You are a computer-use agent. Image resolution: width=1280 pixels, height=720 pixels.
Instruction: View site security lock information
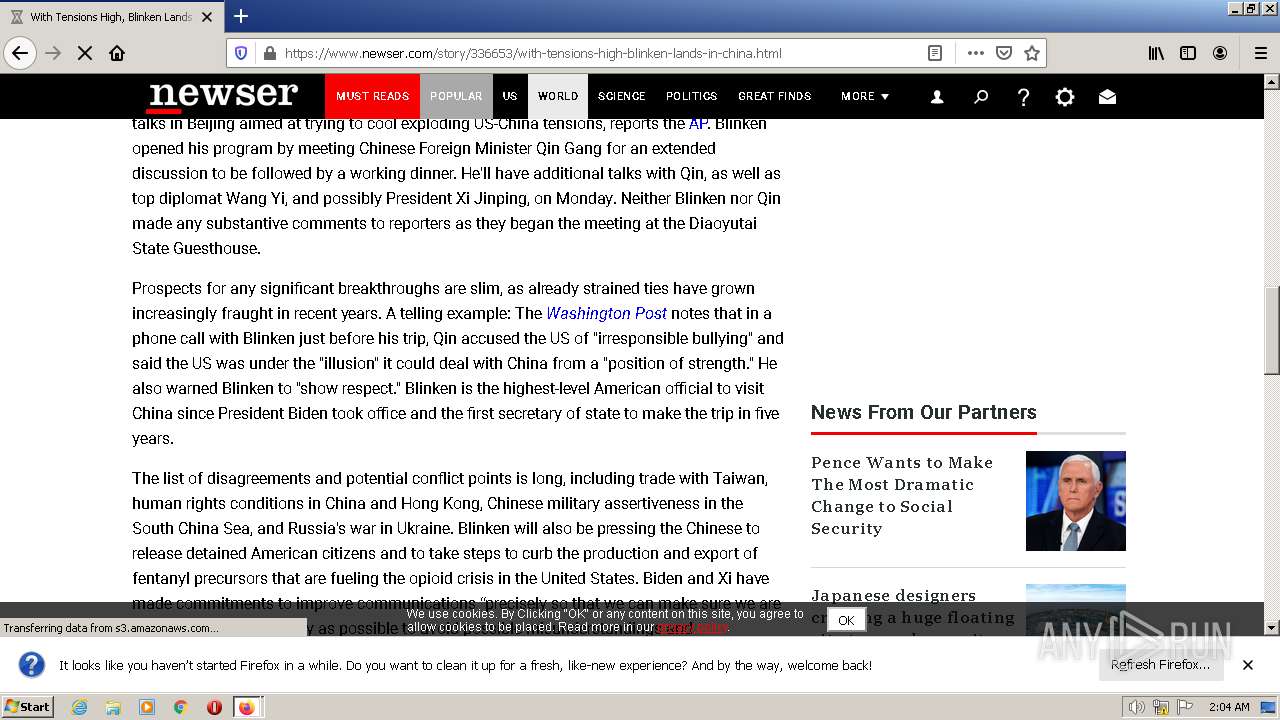[268, 53]
